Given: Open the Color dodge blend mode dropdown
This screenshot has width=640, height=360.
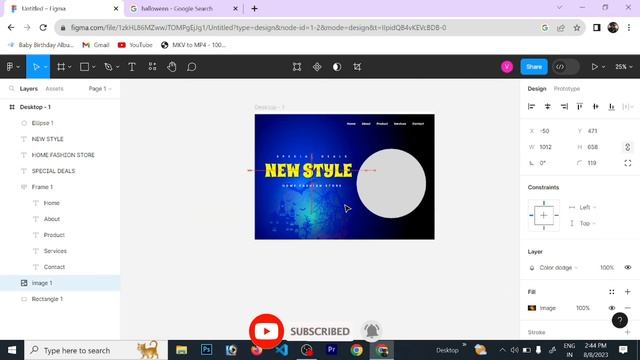Looking at the screenshot, I should click(558, 268).
